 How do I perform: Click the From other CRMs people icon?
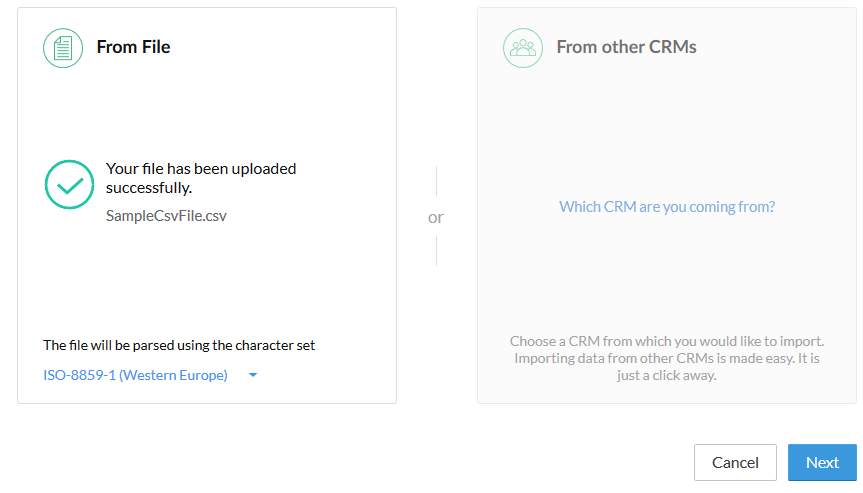[523, 48]
